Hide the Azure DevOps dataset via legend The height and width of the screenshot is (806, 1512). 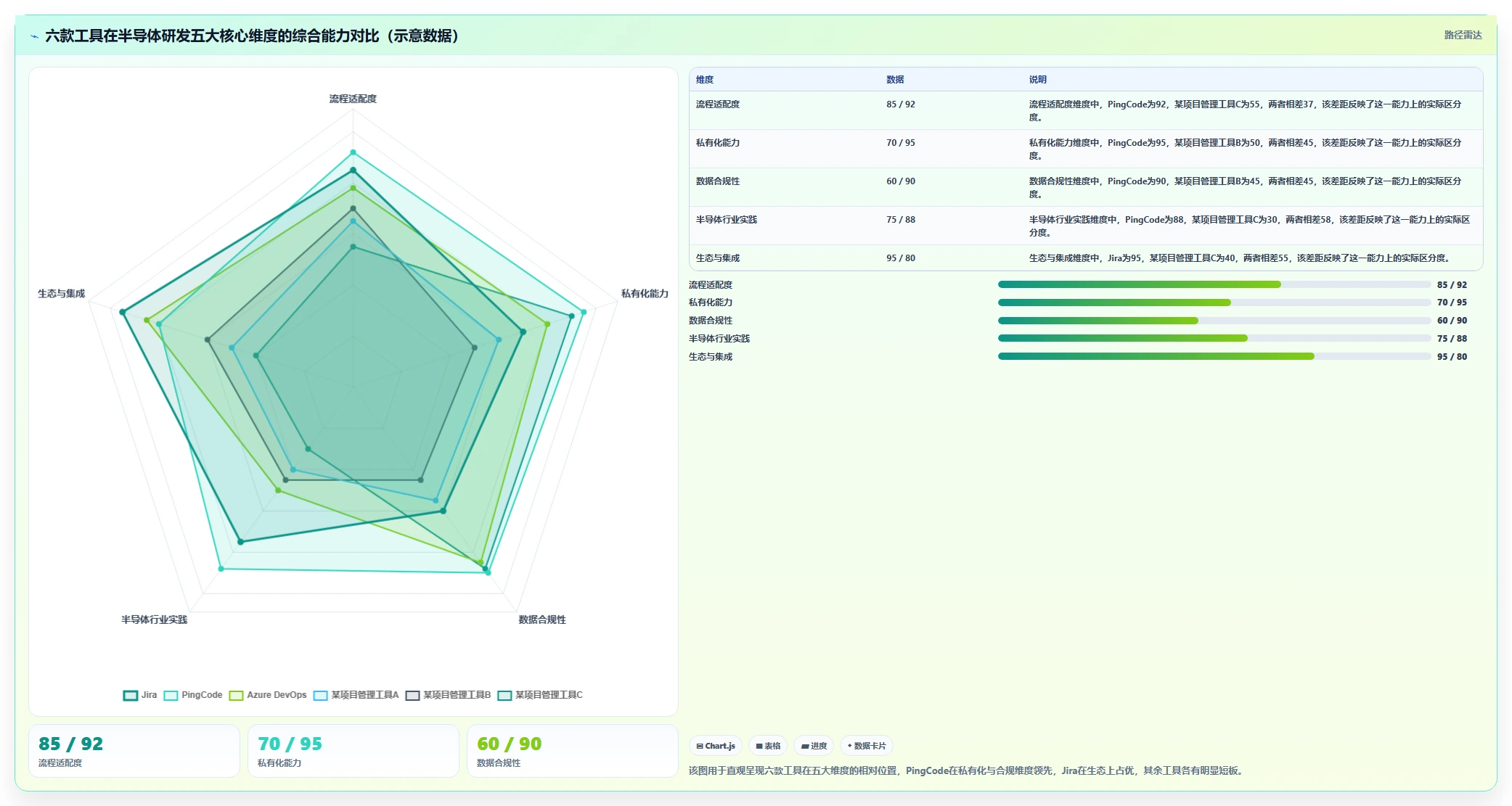268,695
